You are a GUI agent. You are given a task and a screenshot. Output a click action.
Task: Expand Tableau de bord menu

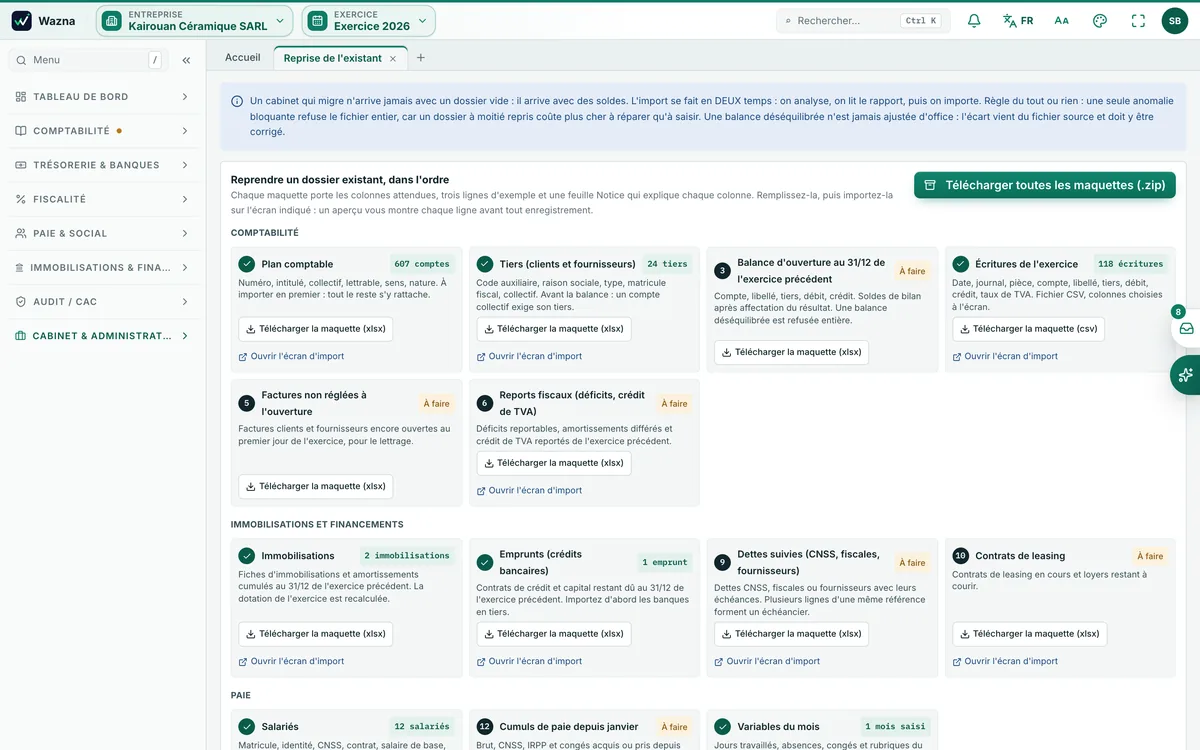[102, 97]
